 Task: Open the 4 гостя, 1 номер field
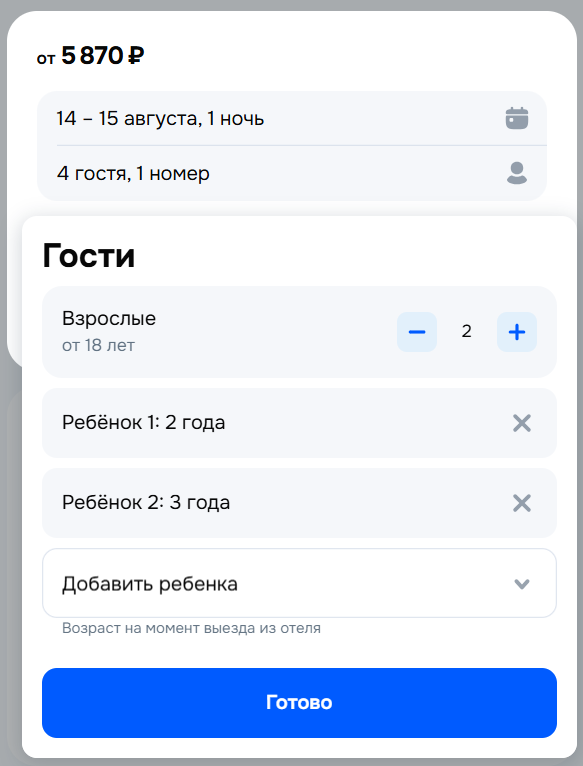point(292,173)
